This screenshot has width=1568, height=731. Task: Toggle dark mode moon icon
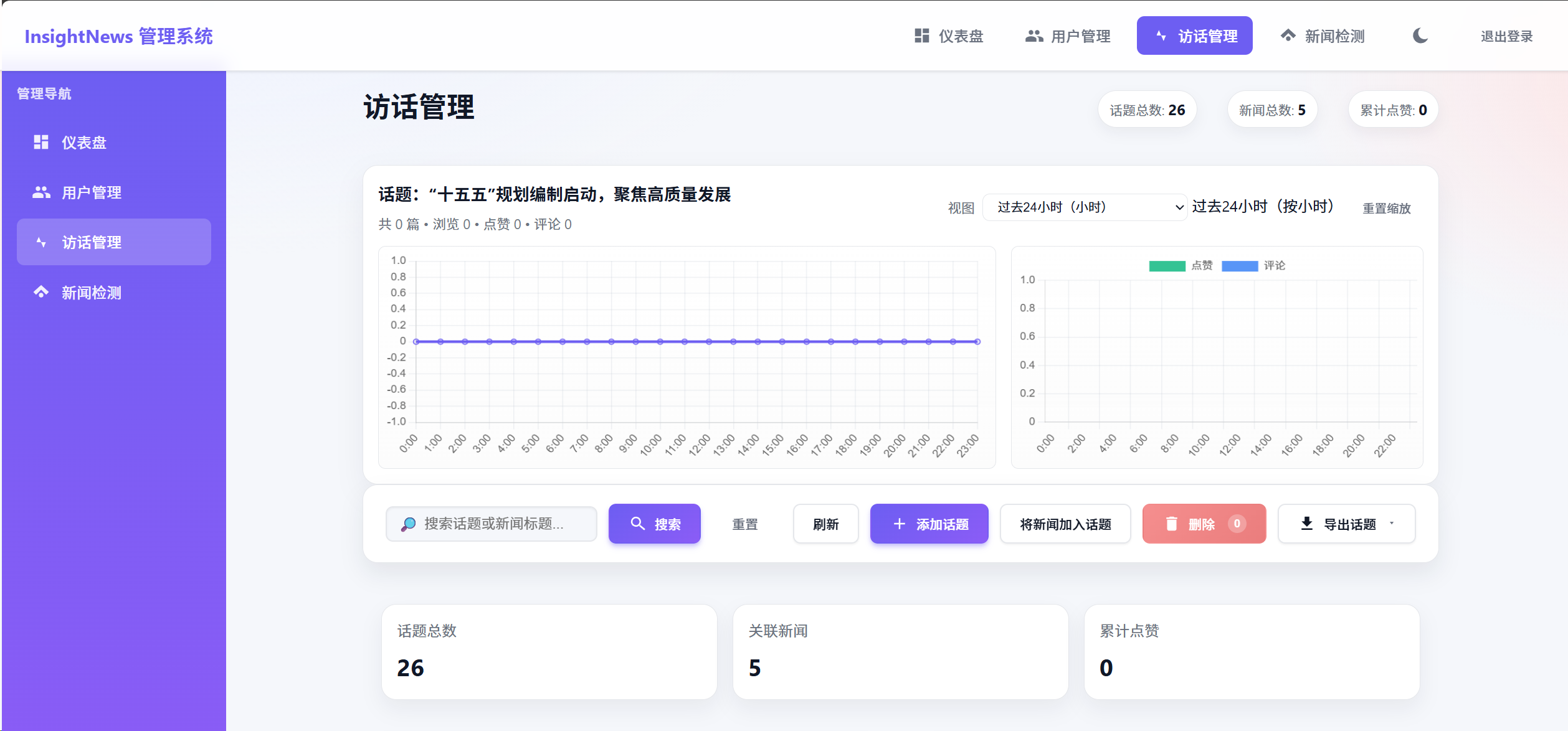click(x=1420, y=35)
